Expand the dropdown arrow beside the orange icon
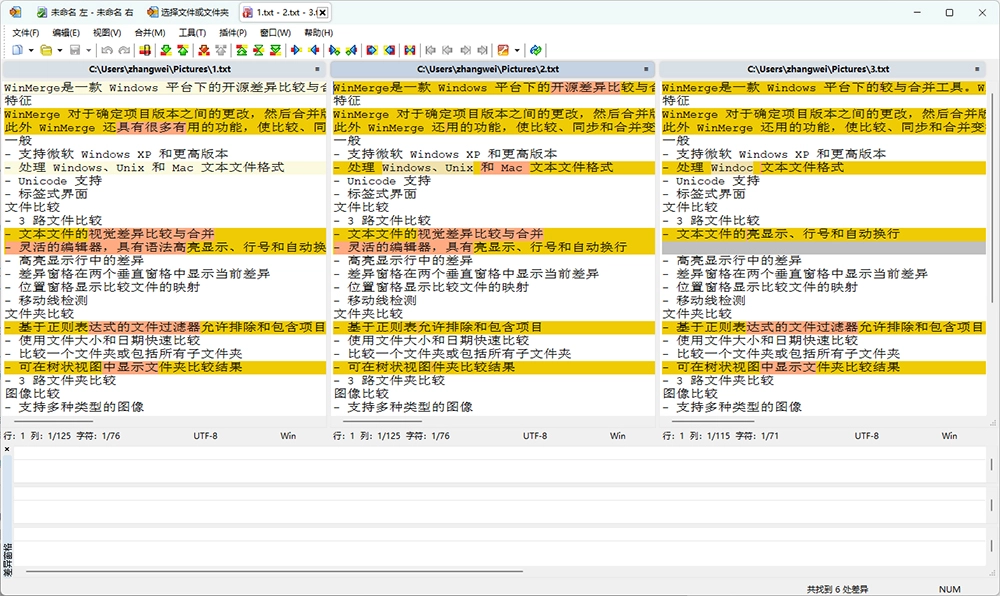1000x596 pixels. 517,50
